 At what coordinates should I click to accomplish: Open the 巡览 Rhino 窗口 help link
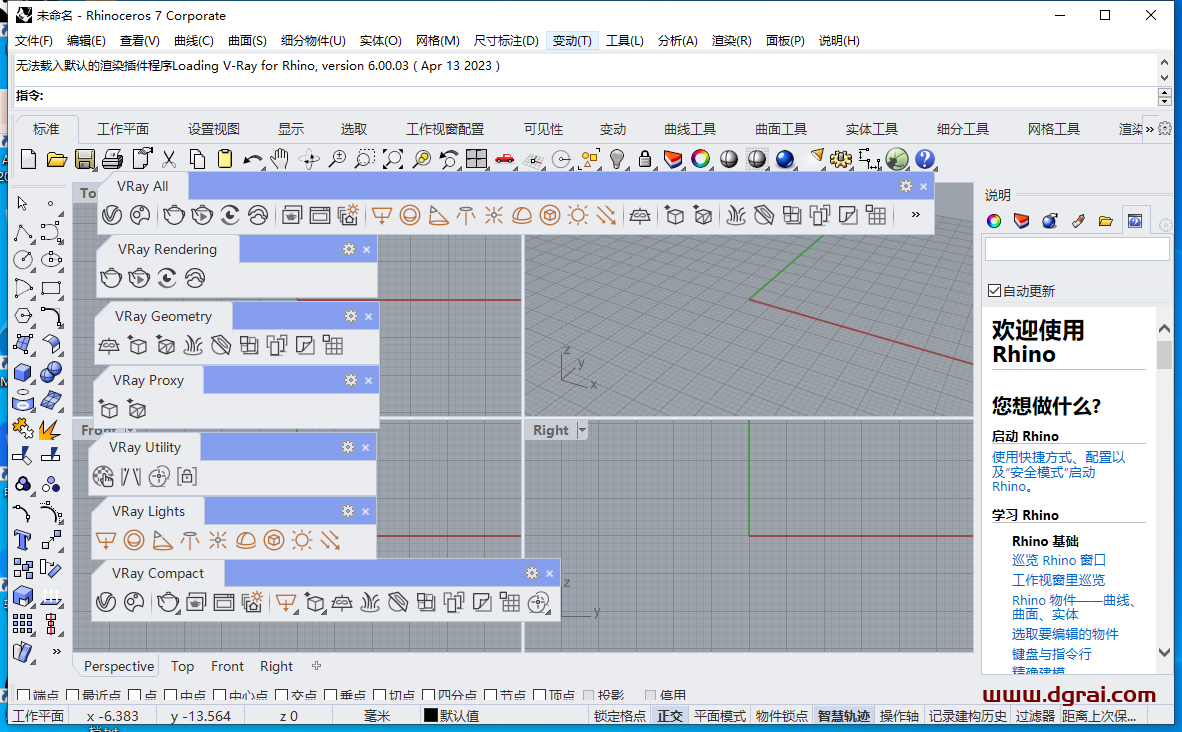tap(1058, 560)
